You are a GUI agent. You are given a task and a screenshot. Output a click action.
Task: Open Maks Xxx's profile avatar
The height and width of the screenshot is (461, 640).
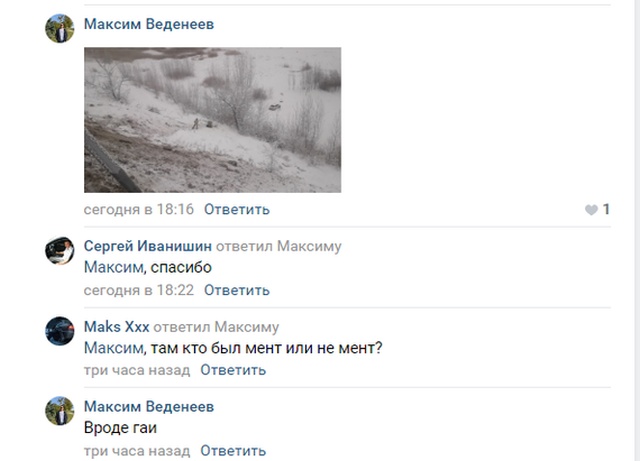pyautogui.click(x=60, y=331)
